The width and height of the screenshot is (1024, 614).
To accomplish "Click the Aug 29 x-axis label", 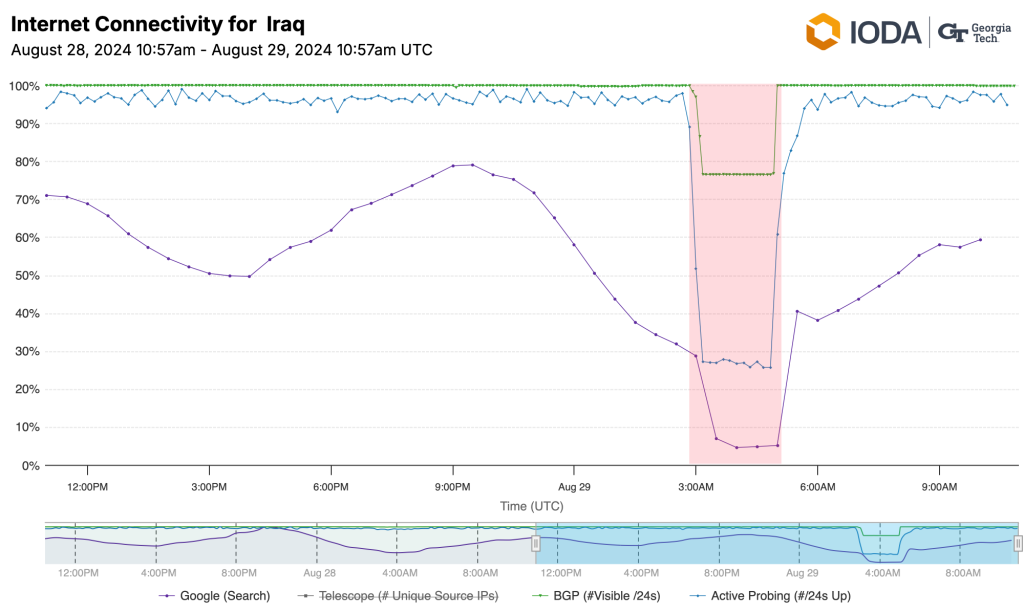I will (x=574, y=487).
